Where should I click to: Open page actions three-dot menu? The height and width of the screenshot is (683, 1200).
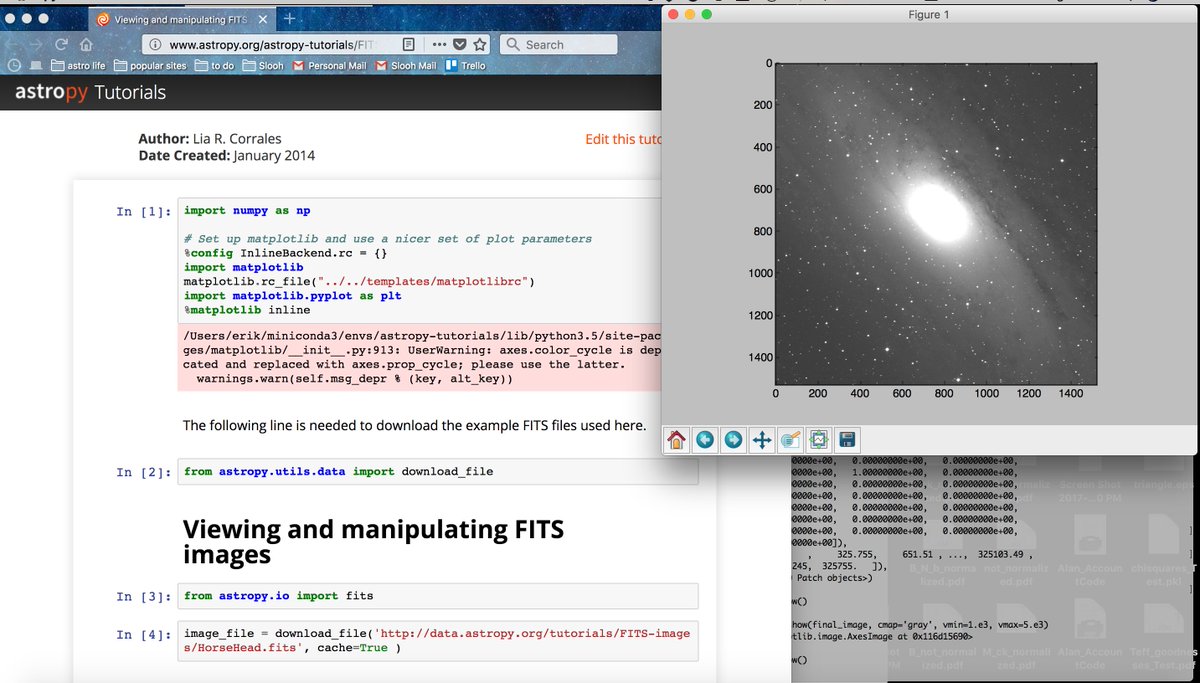440,44
